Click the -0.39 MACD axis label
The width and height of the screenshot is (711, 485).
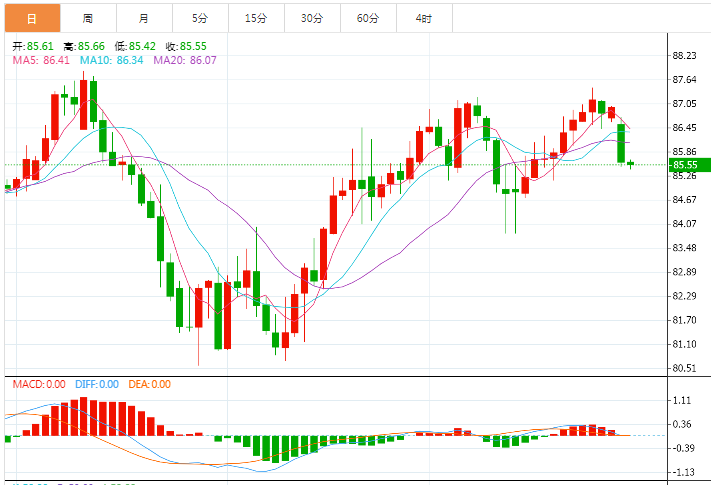(x=684, y=448)
